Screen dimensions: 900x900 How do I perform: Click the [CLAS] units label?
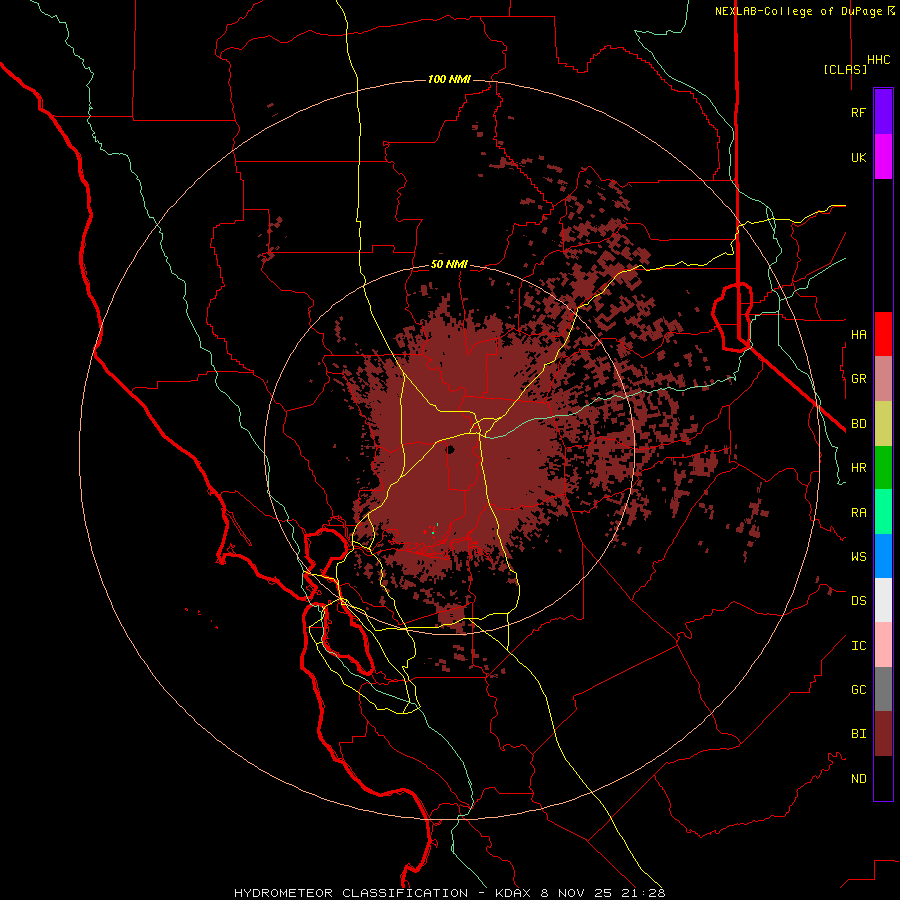coord(845,69)
